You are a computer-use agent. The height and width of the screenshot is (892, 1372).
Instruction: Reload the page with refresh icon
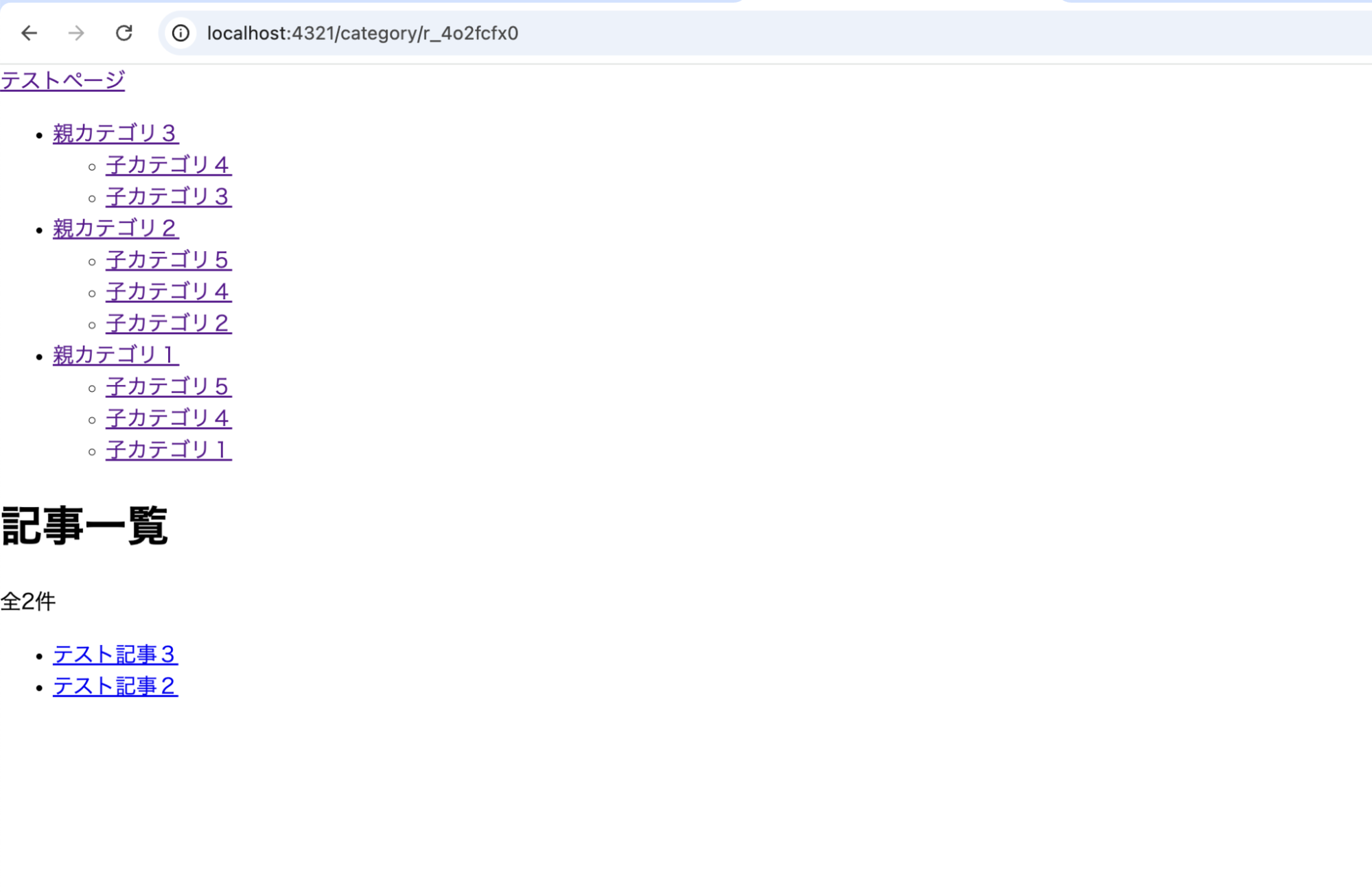pyautogui.click(x=124, y=33)
